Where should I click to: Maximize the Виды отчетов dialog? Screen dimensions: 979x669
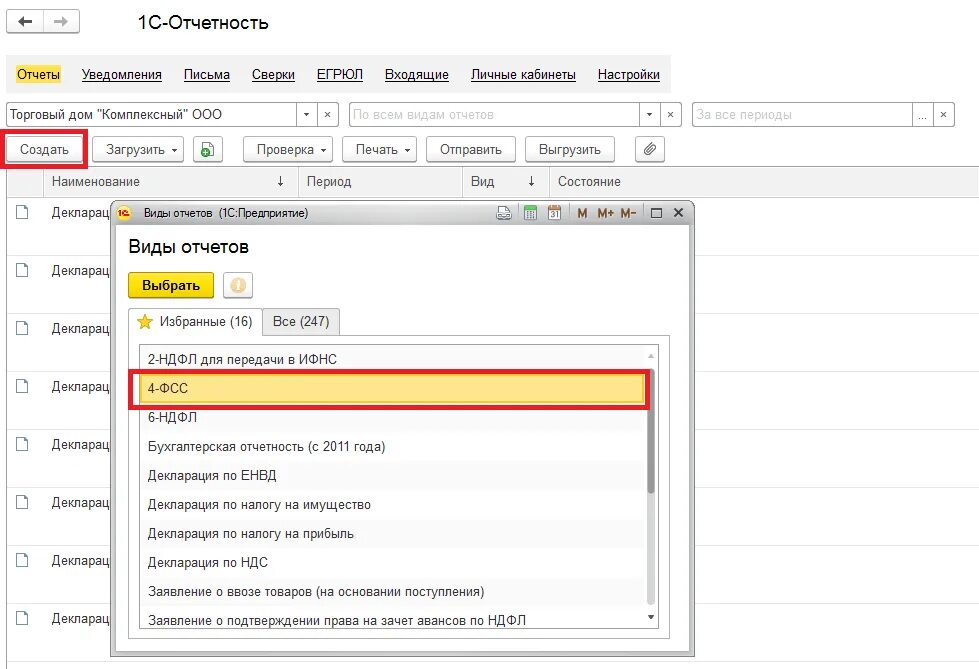click(x=656, y=213)
